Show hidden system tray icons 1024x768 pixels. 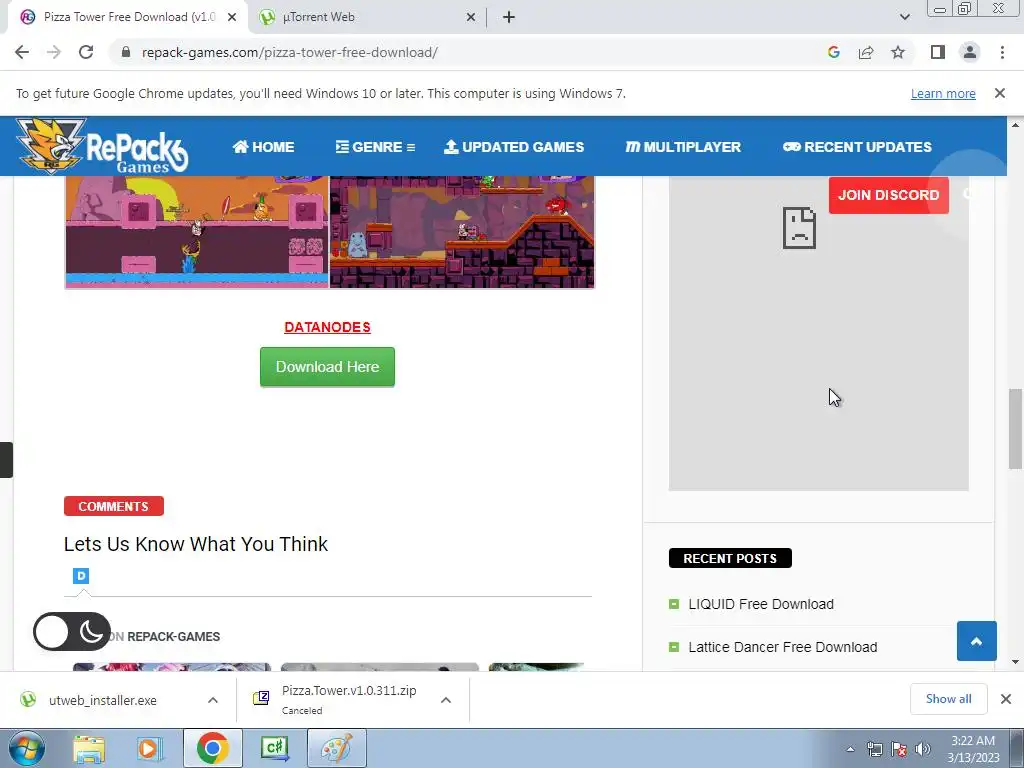point(850,749)
